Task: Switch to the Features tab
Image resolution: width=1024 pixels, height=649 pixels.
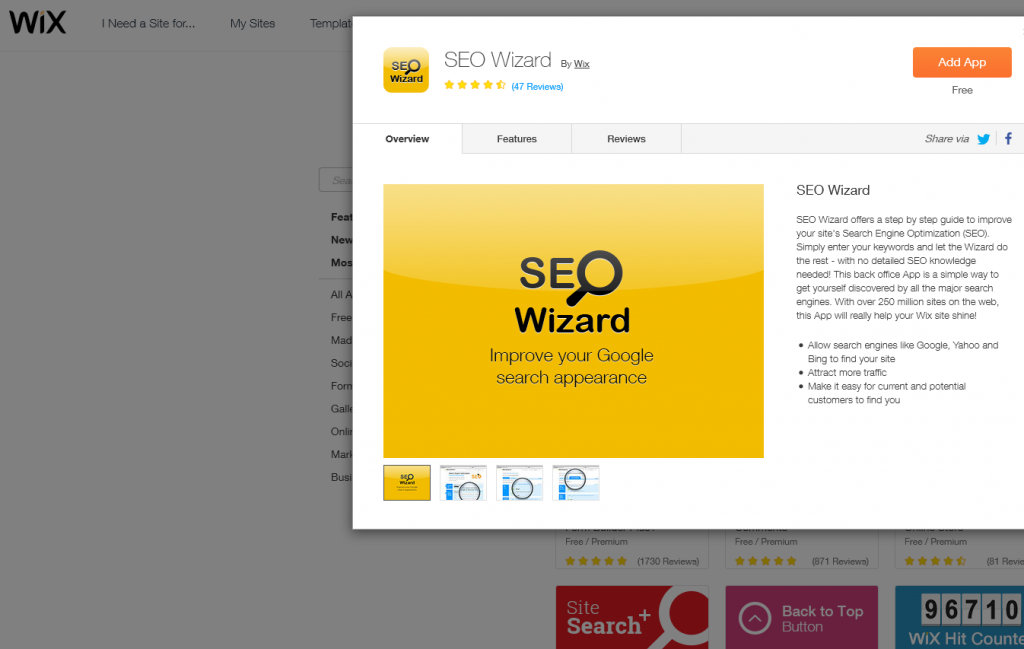Action: pyautogui.click(x=516, y=138)
